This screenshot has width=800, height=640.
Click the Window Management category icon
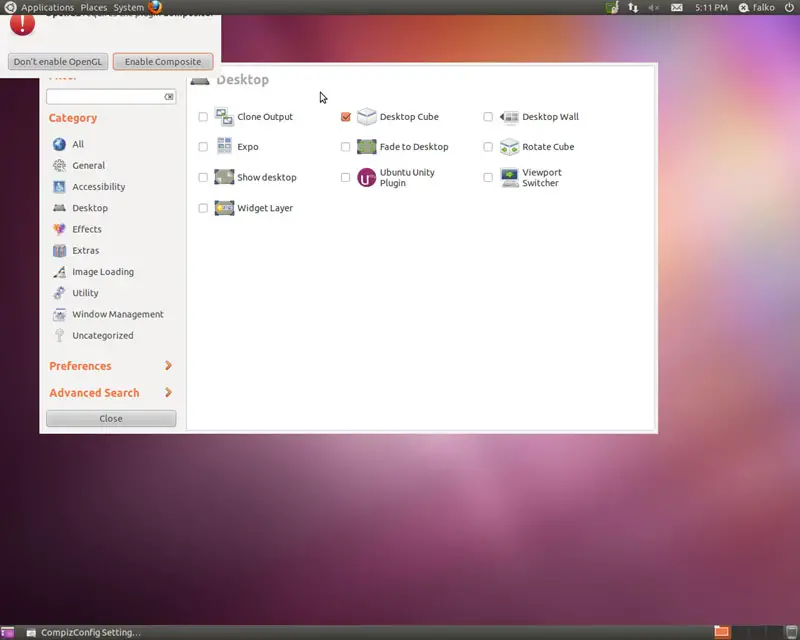59,314
